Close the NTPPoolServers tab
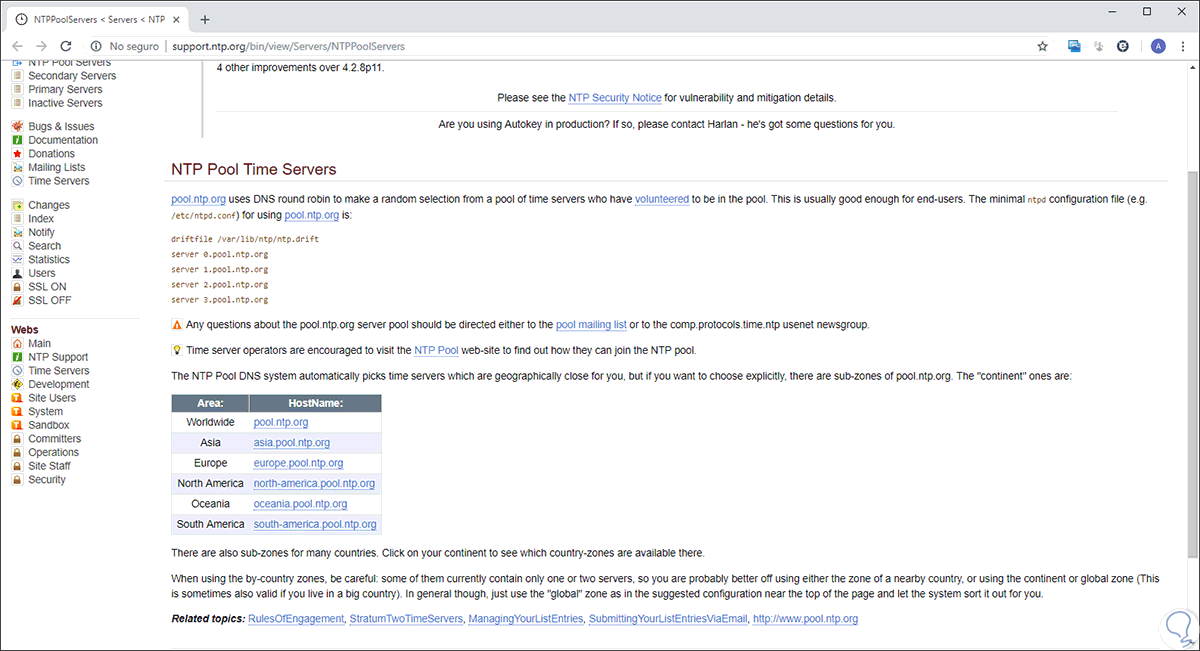1200x651 pixels. pyautogui.click(x=177, y=19)
